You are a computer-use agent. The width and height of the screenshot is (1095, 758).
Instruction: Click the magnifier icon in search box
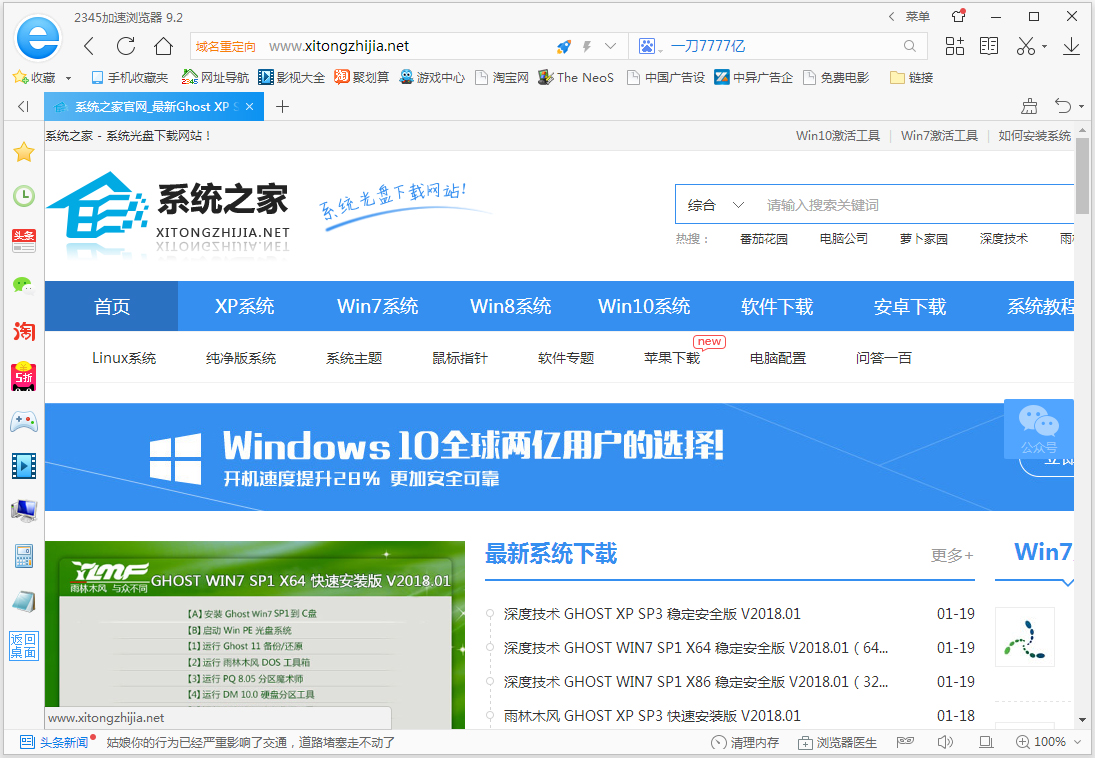pos(909,46)
